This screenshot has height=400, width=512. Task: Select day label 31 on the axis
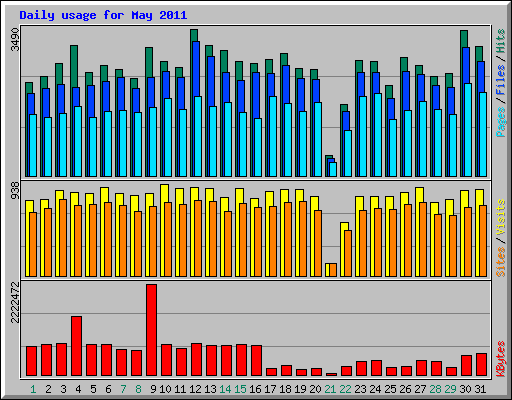(x=480, y=389)
